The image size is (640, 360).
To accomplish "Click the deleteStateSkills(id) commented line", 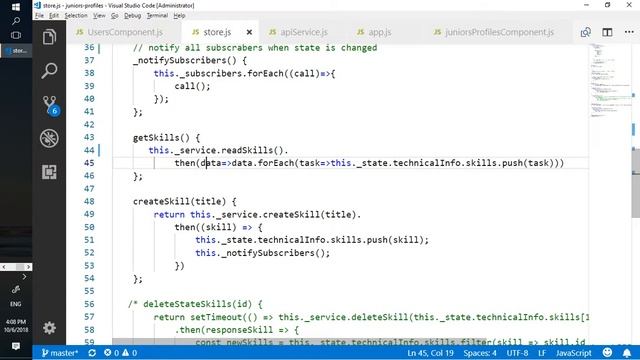I will (195, 304).
